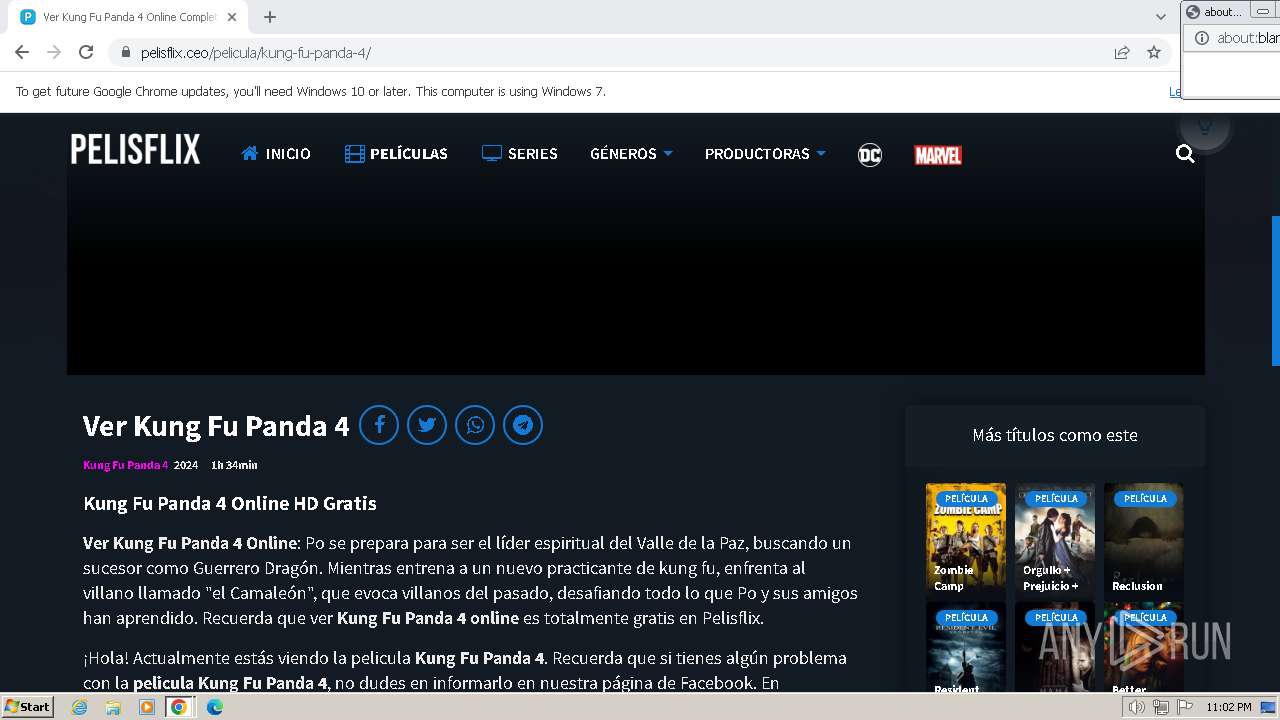Screen dimensions: 1280x720
Task: View site information lock icon
Action: [x=125, y=53]
